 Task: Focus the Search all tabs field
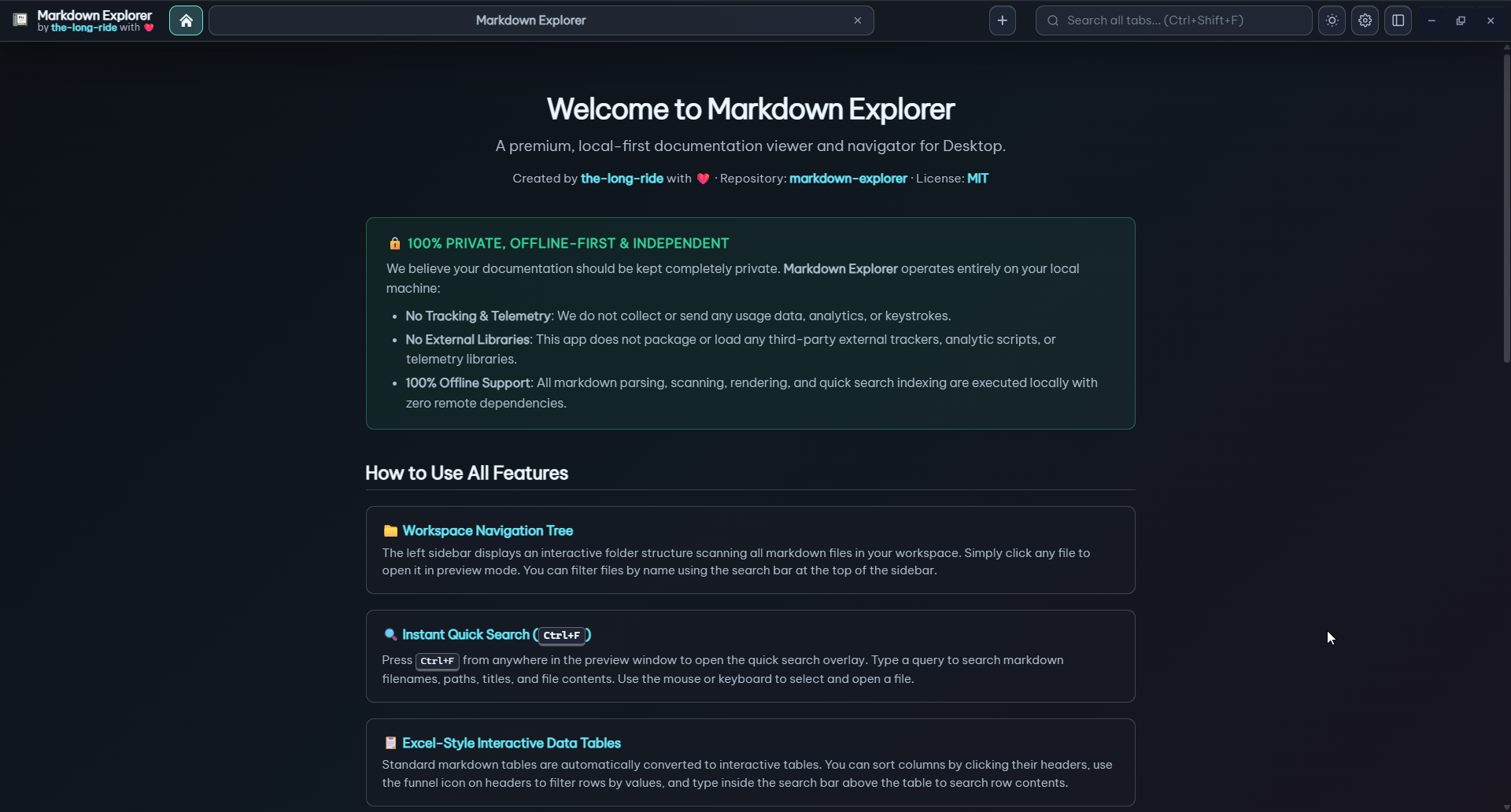(x=1173, y=20)
